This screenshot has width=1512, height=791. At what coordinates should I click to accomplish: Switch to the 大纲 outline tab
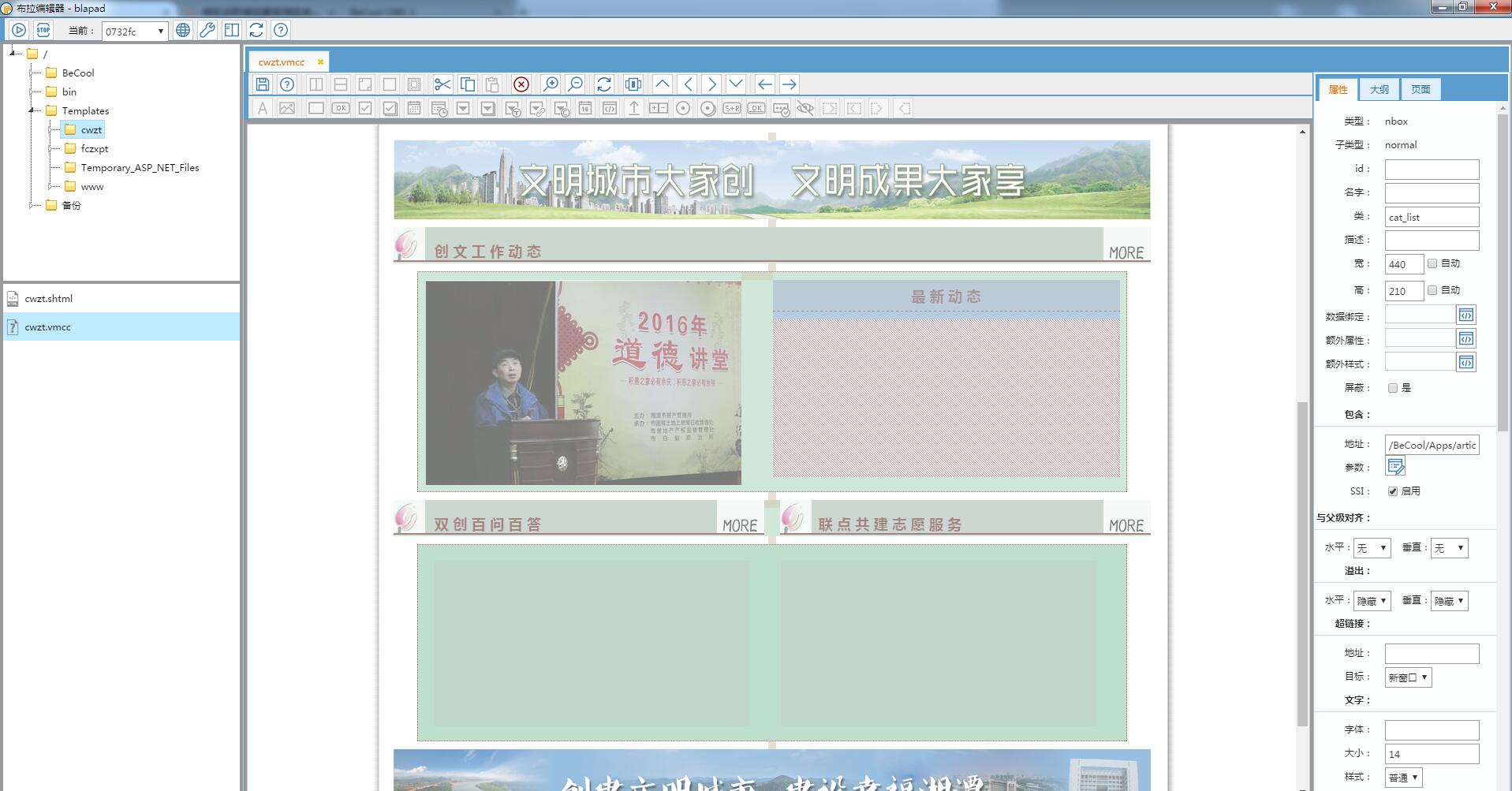[x=1379, y=89]
